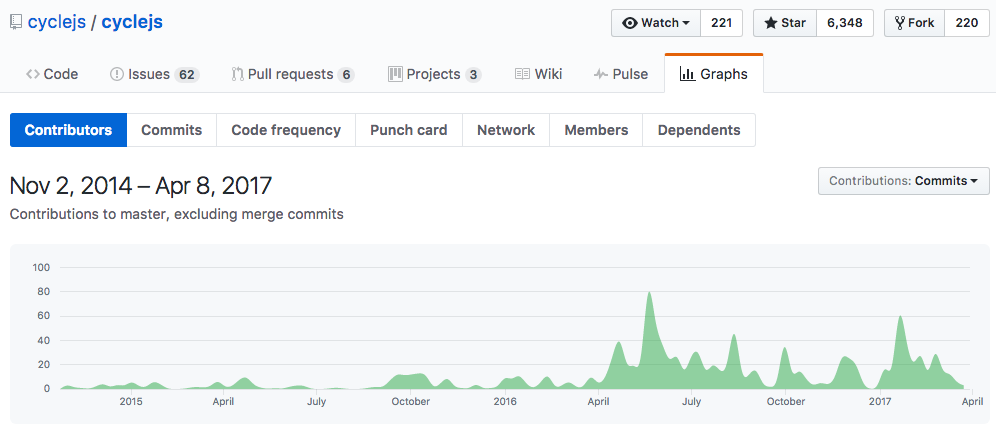Select the Graphs tab
This screenshot has height=433, width=996.
coord(714,74)
